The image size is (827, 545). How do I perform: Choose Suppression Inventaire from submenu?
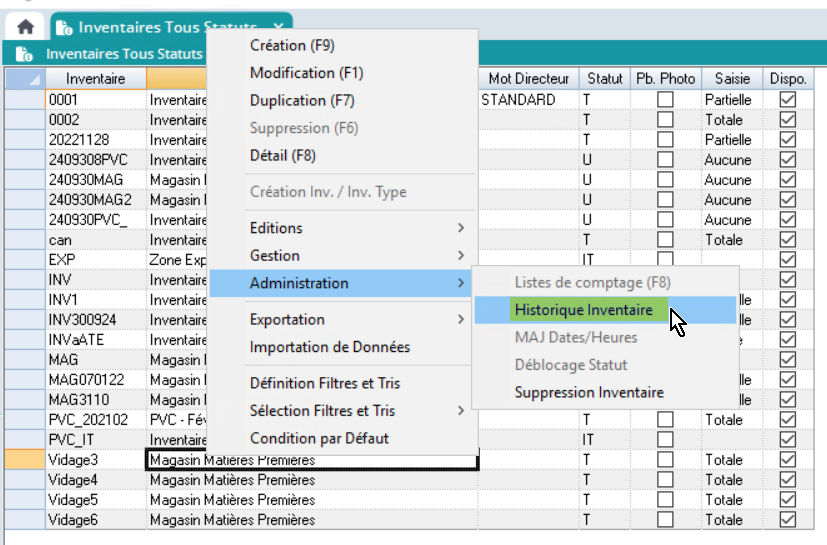(589, 393)
